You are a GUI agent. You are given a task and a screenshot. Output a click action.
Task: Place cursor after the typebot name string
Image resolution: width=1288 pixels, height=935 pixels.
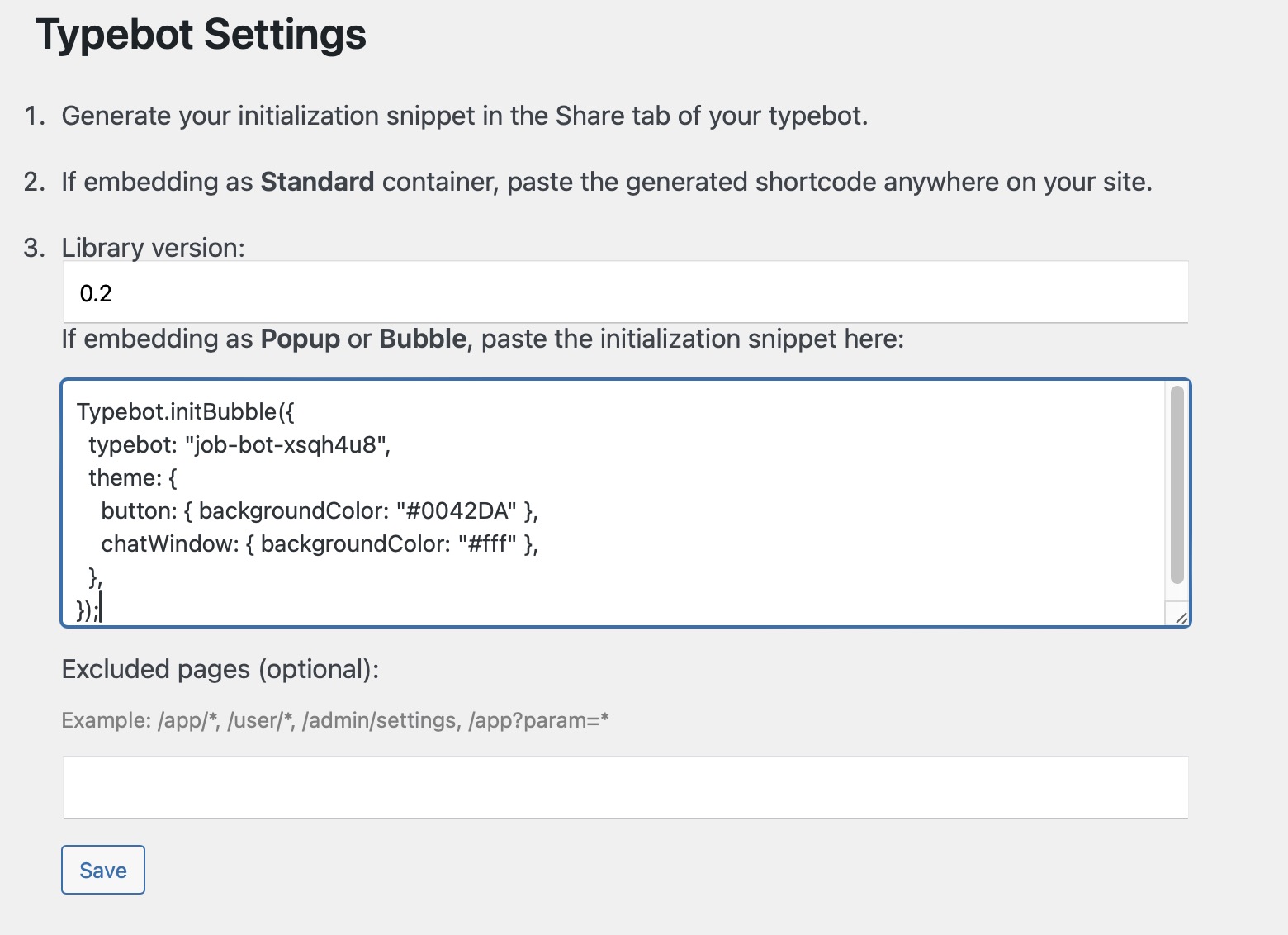(x=394, y=444)
